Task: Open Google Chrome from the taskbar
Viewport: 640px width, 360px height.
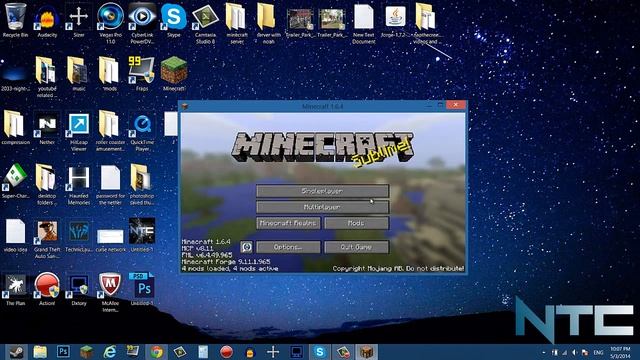Action: tap(156, 351)
